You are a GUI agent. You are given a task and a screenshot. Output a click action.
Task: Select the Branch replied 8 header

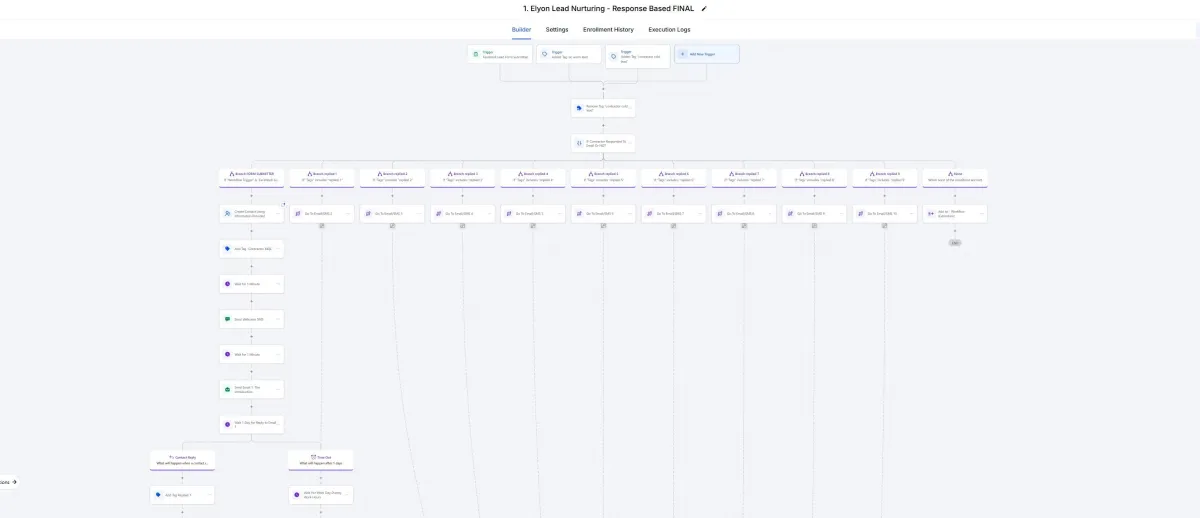(814, 176)
